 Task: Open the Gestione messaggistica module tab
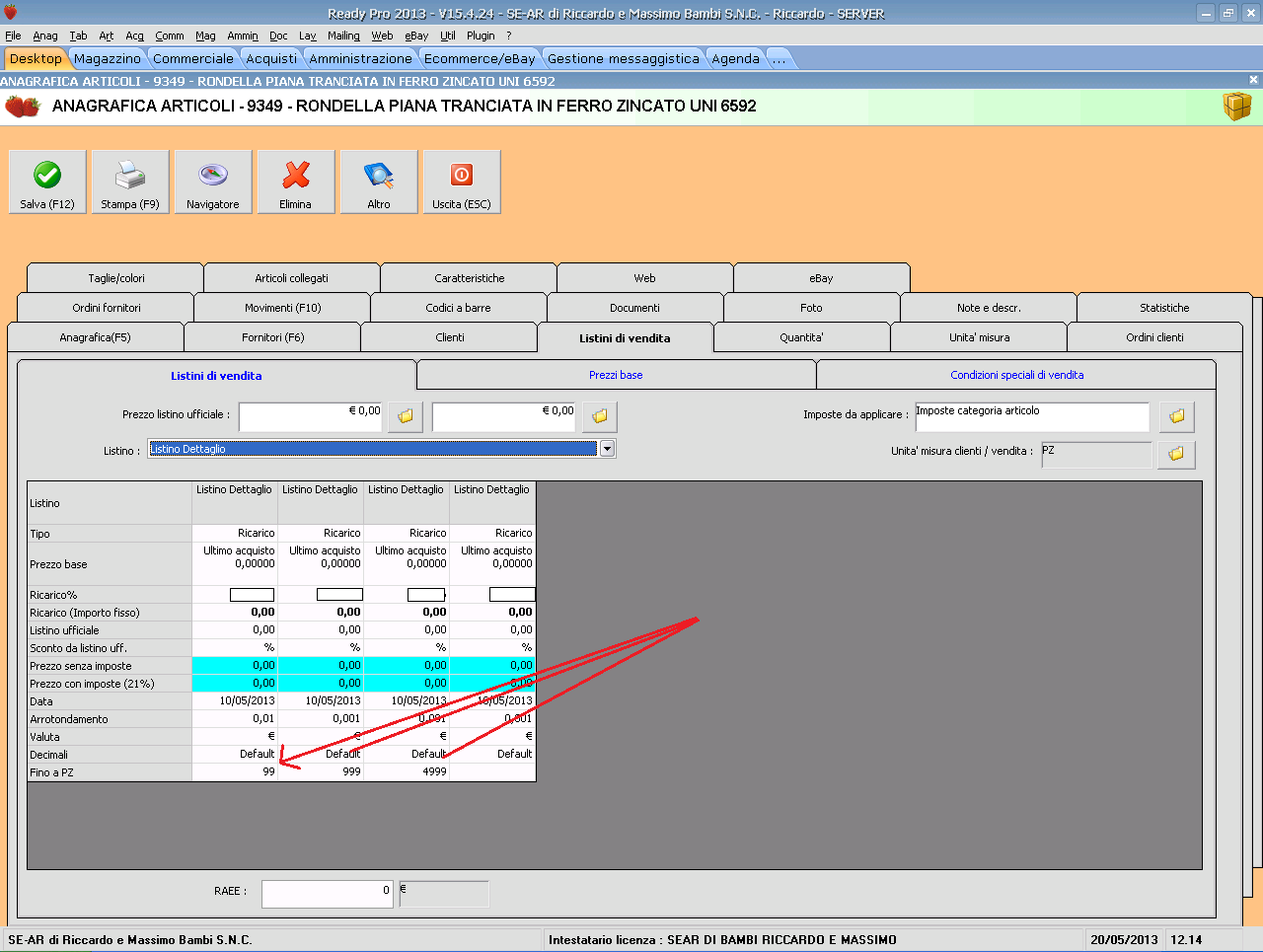click(x=624, y=59)
